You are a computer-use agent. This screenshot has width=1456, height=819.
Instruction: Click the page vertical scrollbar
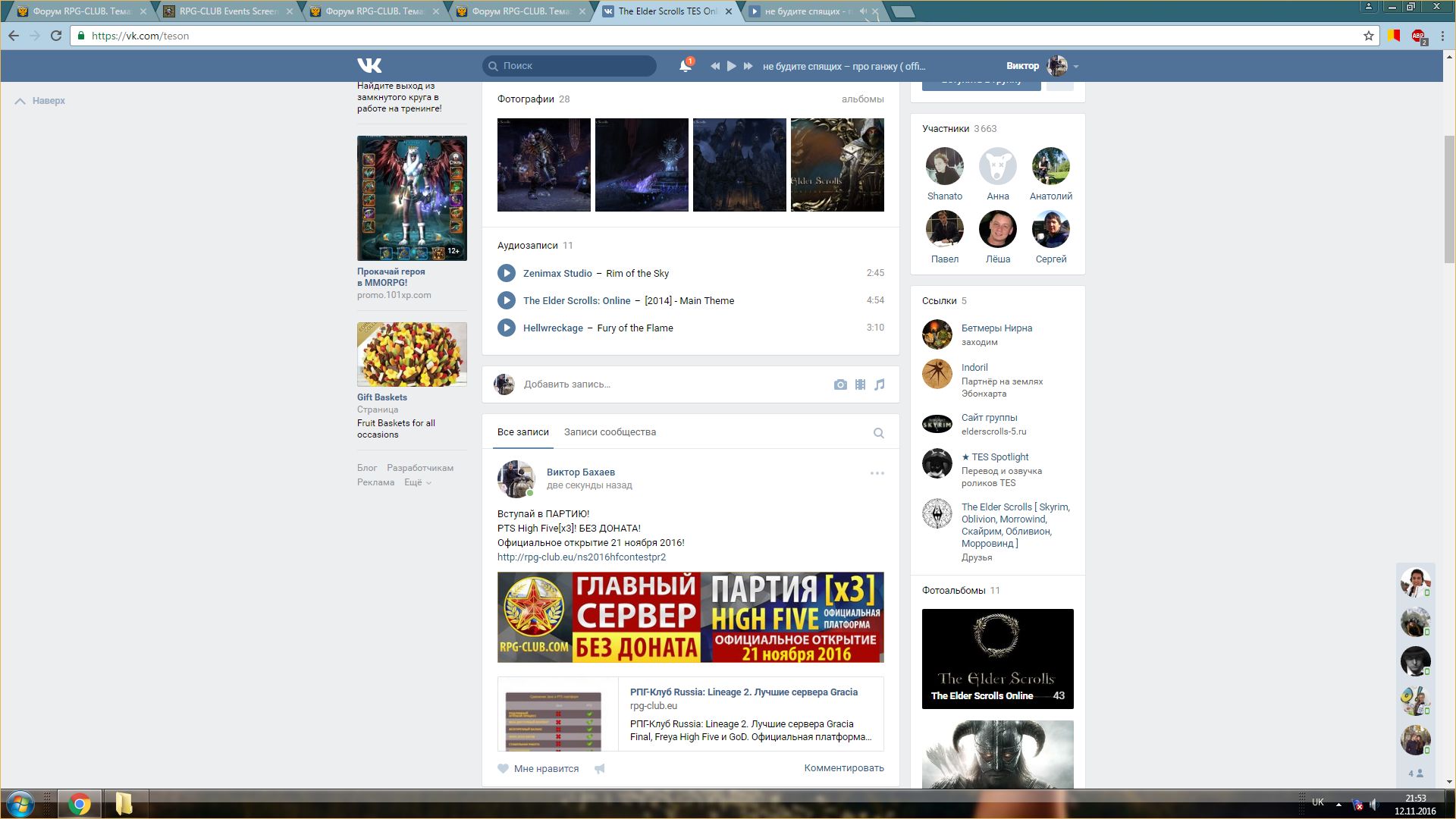1449,199
